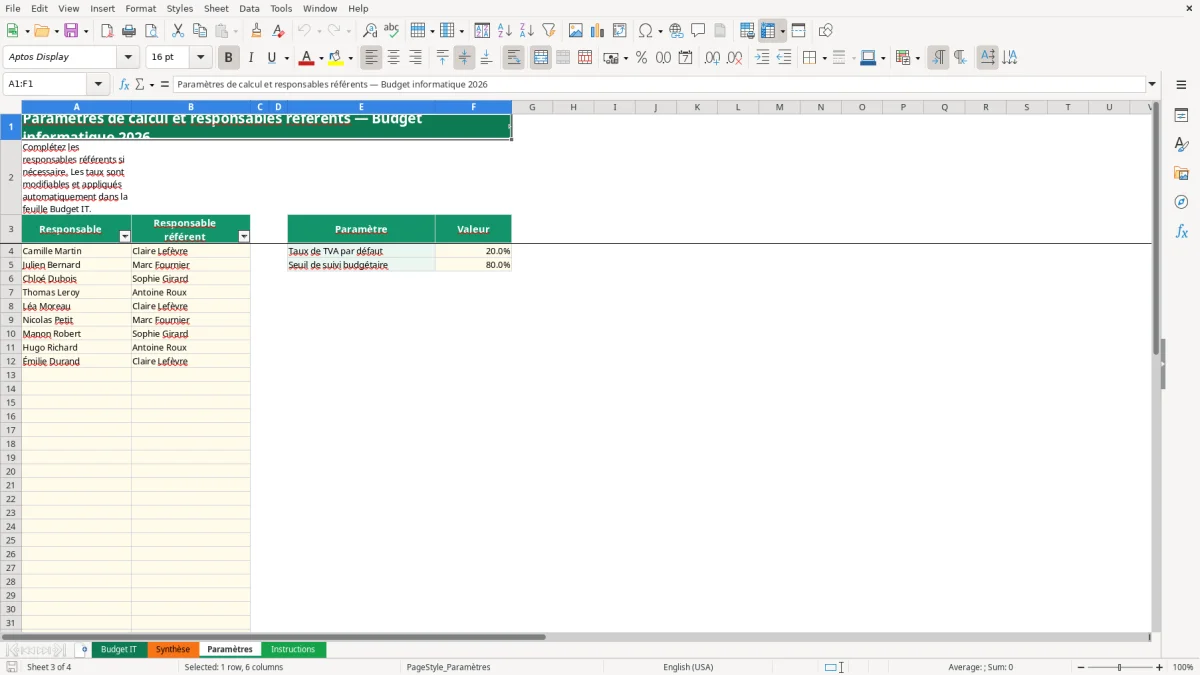1200x675 pixels.
Task: Toggle Underline formatting
Action: pos(271,58)
